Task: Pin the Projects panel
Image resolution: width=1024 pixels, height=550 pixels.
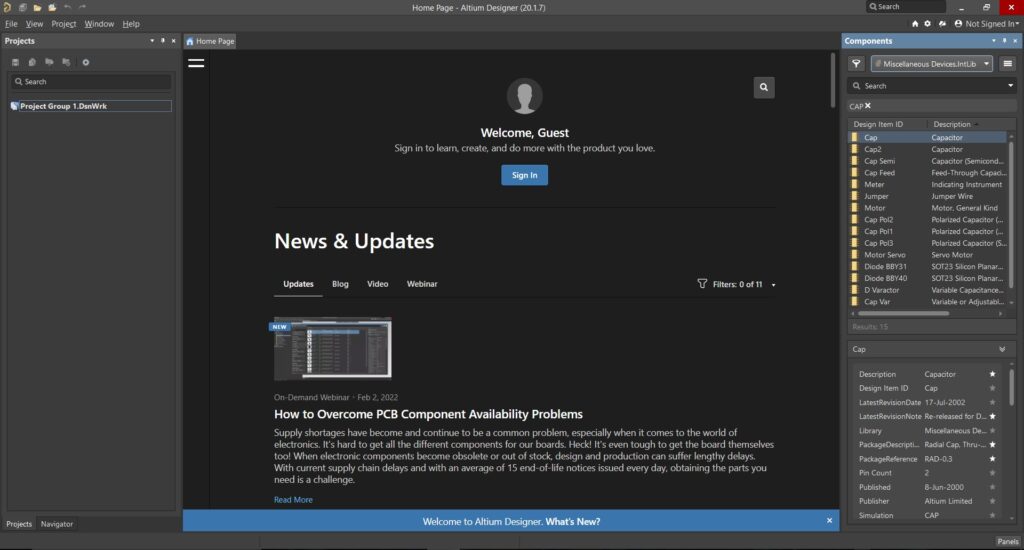Action: [163, 40]
